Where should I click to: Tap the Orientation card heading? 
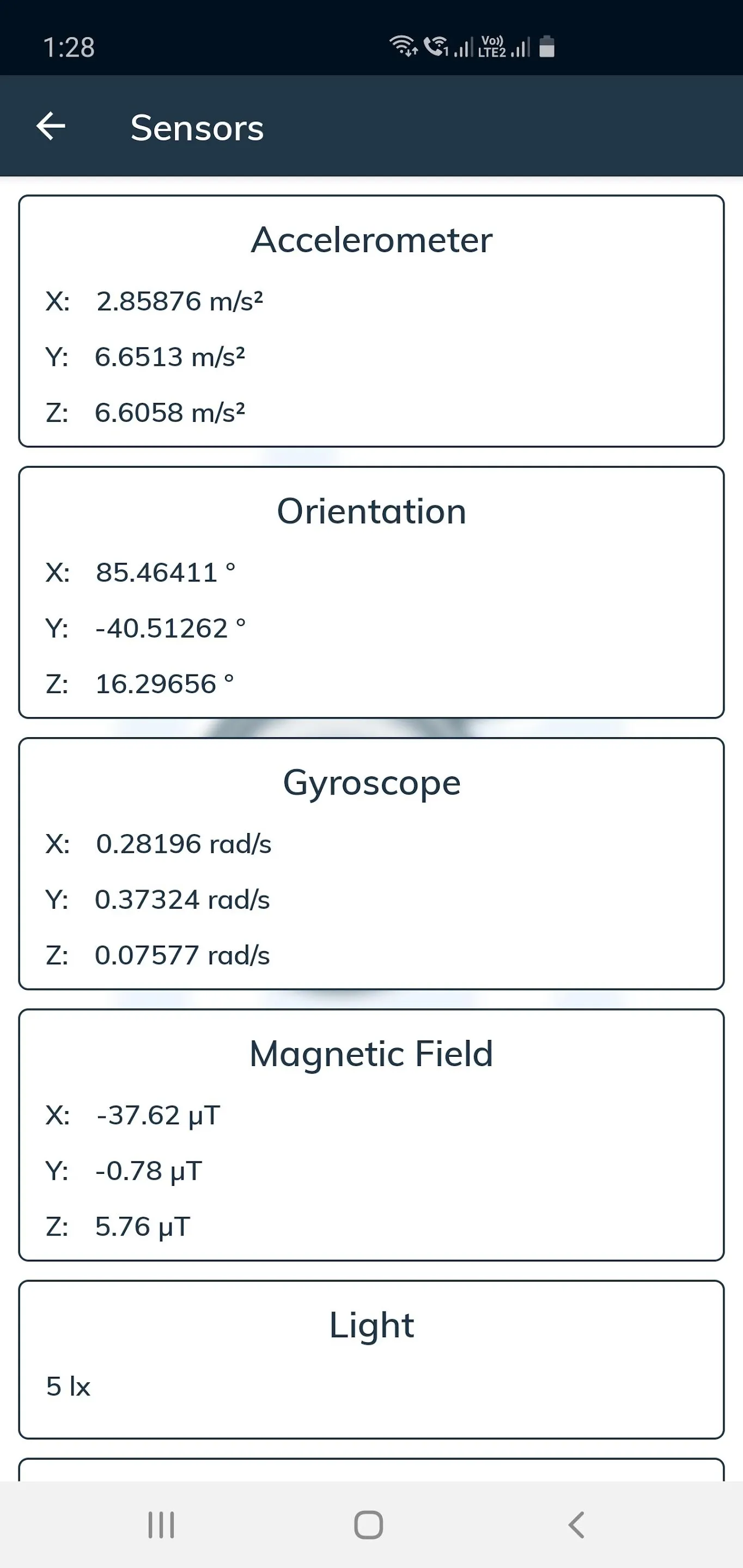click(x=371, y=511)
